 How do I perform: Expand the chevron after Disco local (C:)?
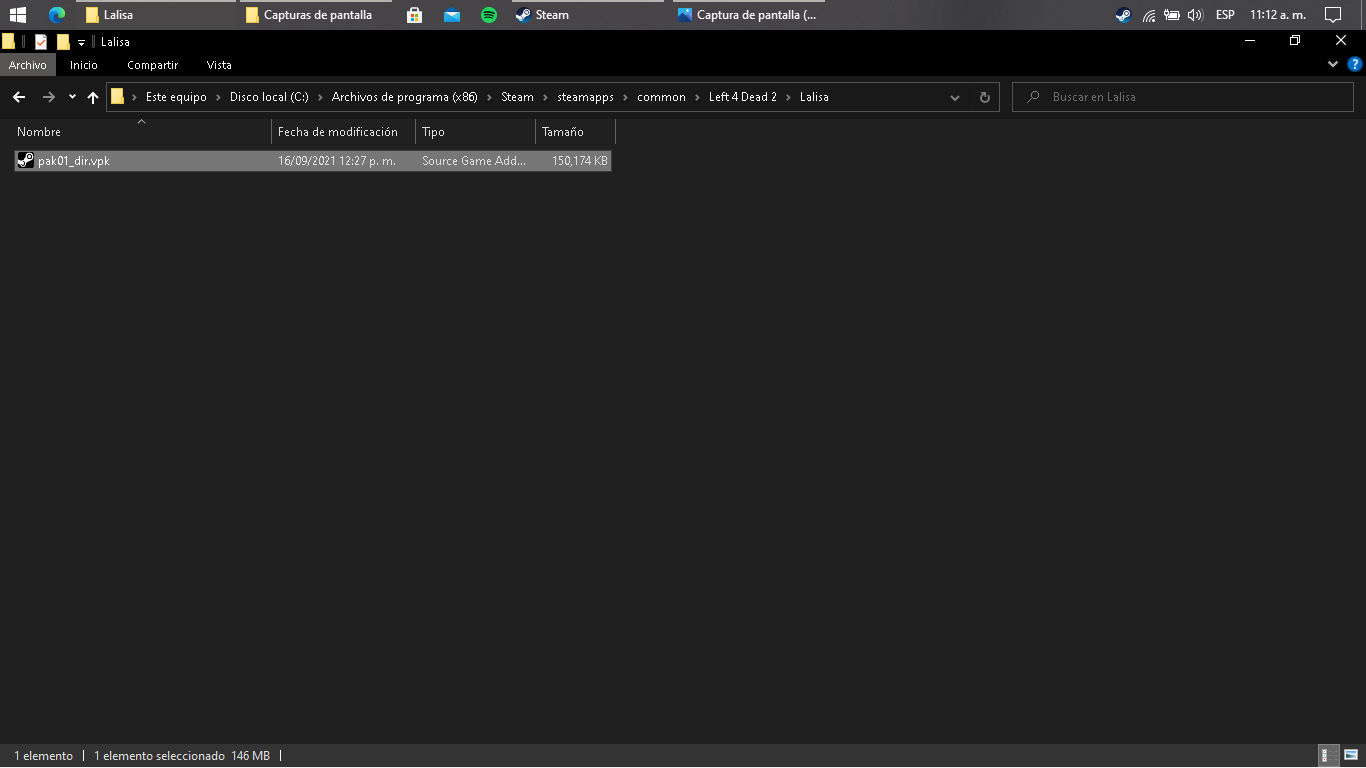320,97
